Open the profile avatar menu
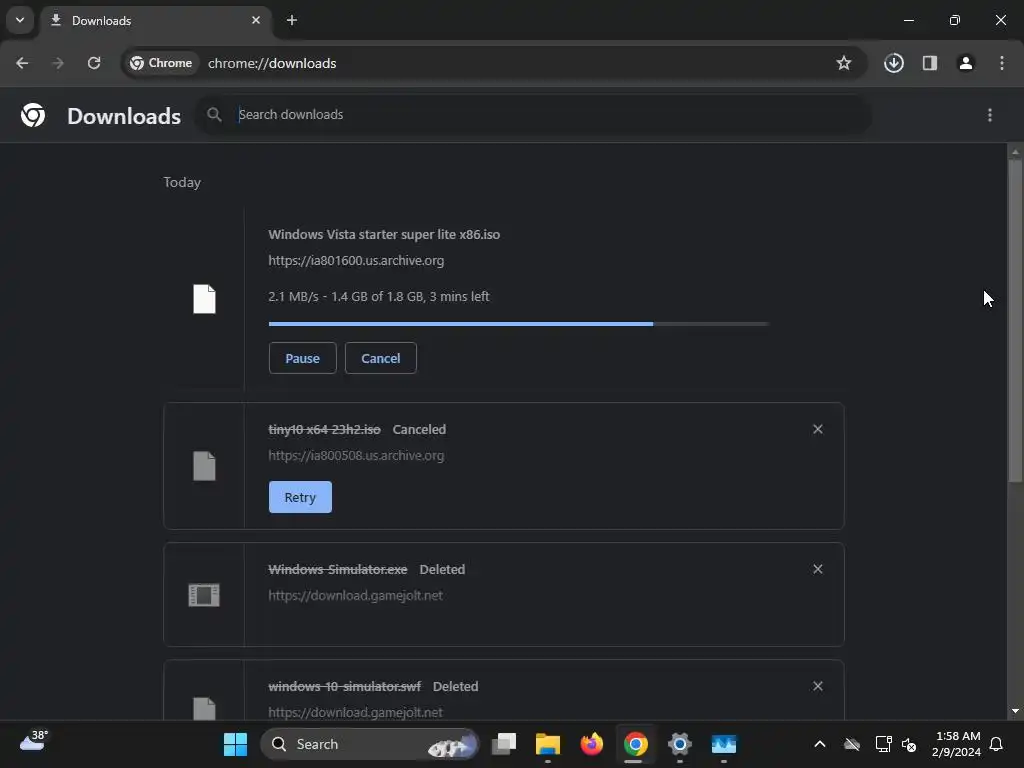Viewport: 1024px width, 768px height. (x=966, y=63)
